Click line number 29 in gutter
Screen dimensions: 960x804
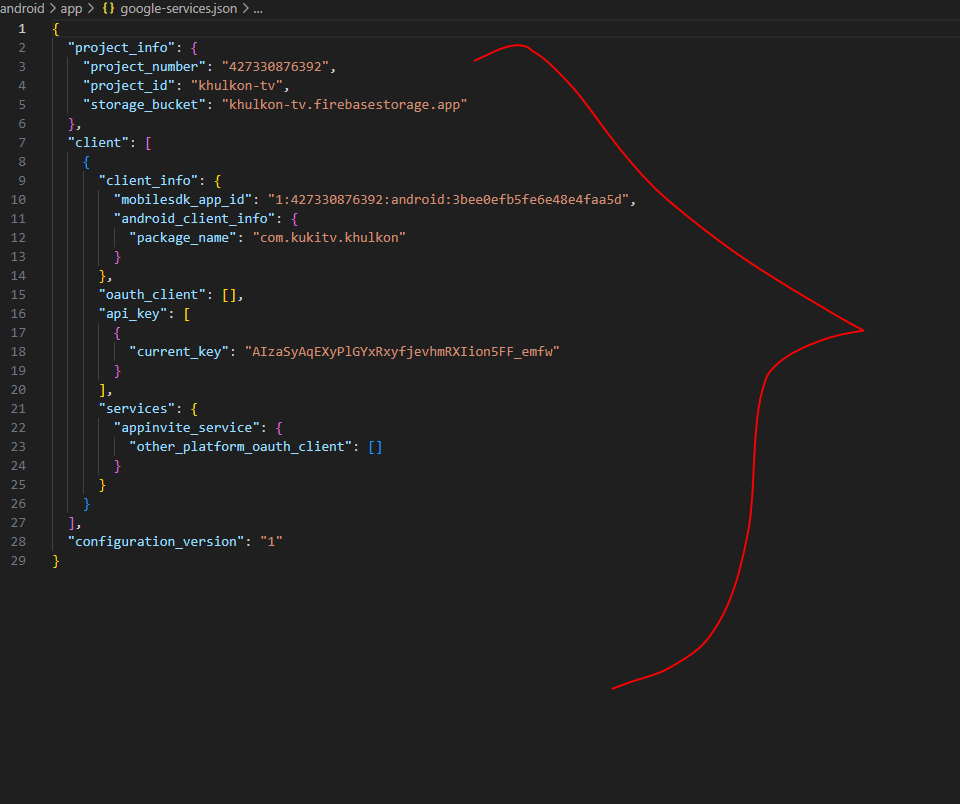[x=18, y=560]
